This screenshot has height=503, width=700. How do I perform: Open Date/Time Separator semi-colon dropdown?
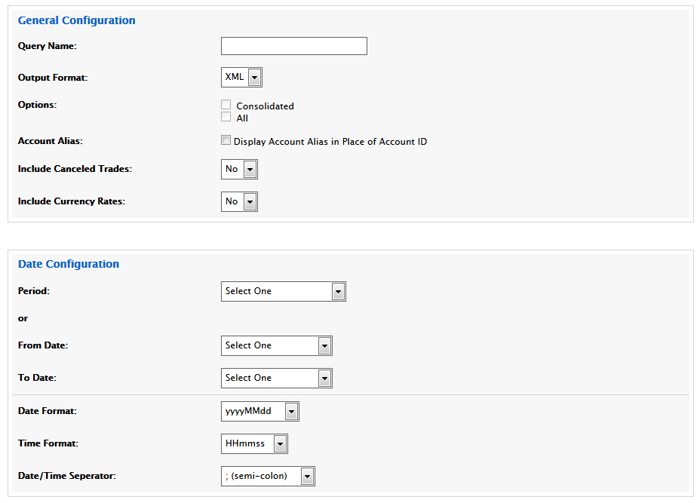268,476
